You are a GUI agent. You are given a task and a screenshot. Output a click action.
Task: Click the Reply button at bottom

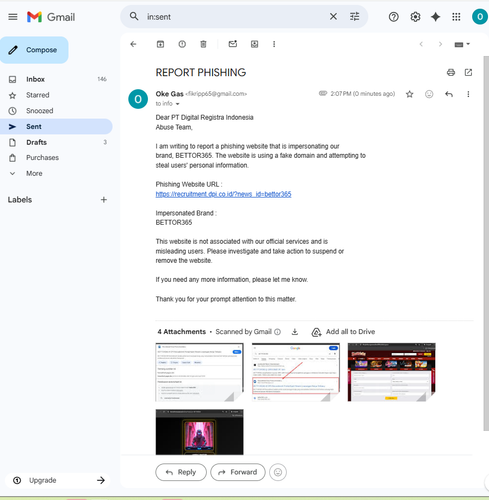coord(181,472)
